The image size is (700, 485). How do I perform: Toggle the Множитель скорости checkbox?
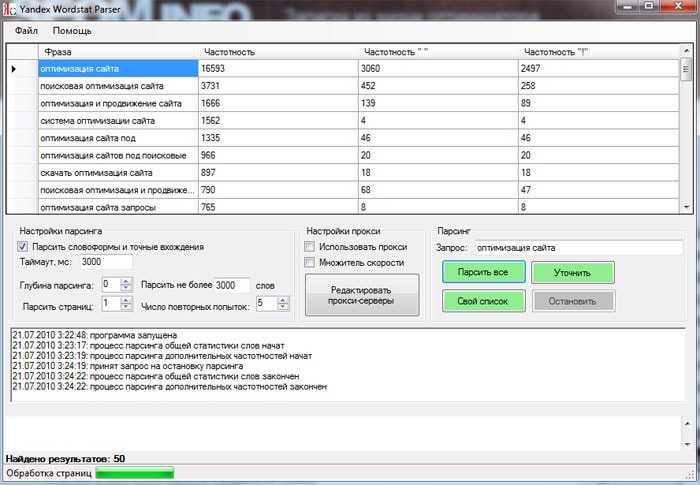pos(310,263)
